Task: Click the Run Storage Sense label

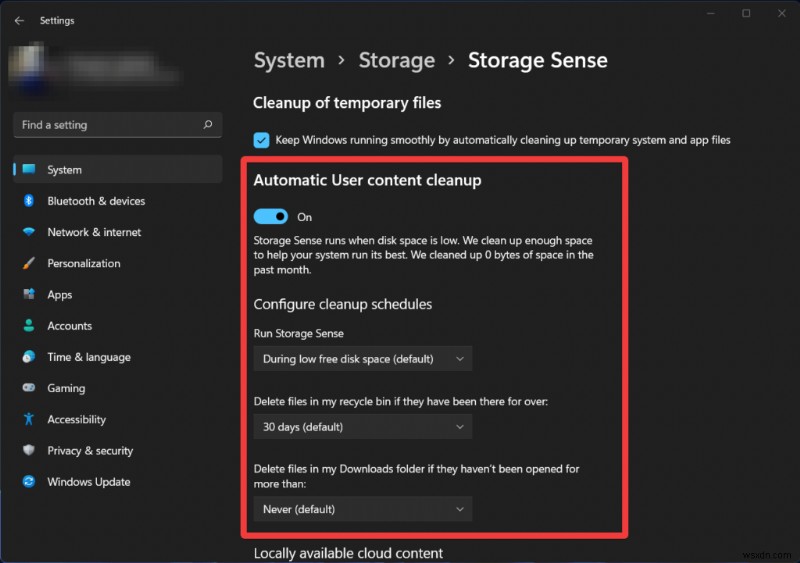Action: (298, 333)
